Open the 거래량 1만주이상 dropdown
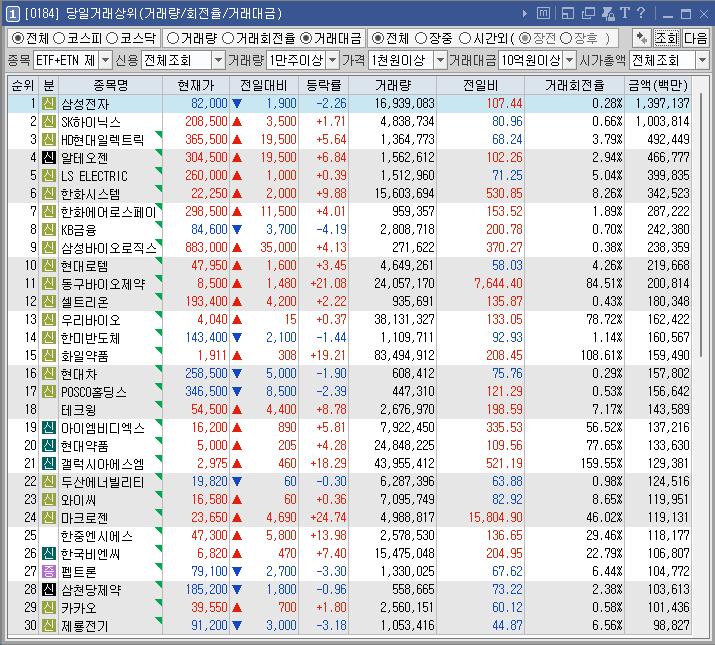 [333, 60]
